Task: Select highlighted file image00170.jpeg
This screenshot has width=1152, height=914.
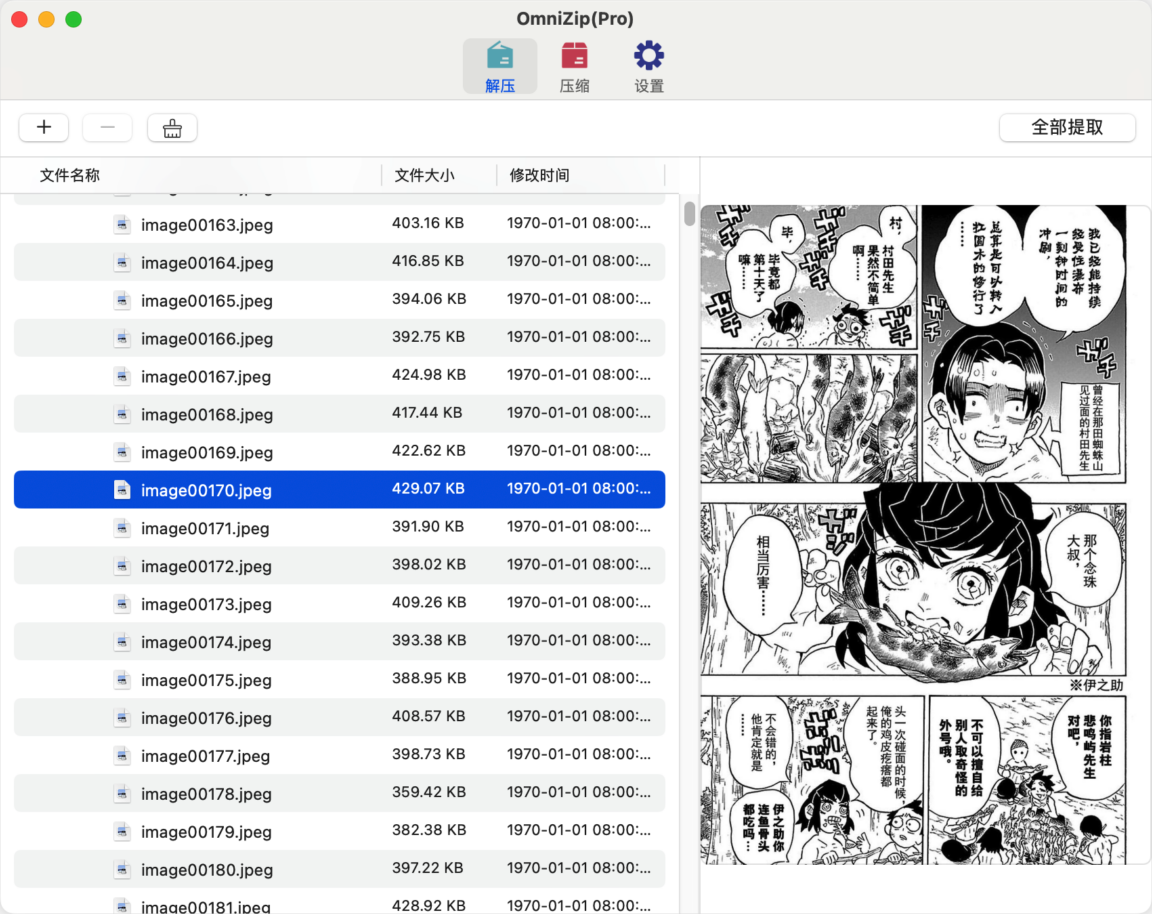Action: 339,490
